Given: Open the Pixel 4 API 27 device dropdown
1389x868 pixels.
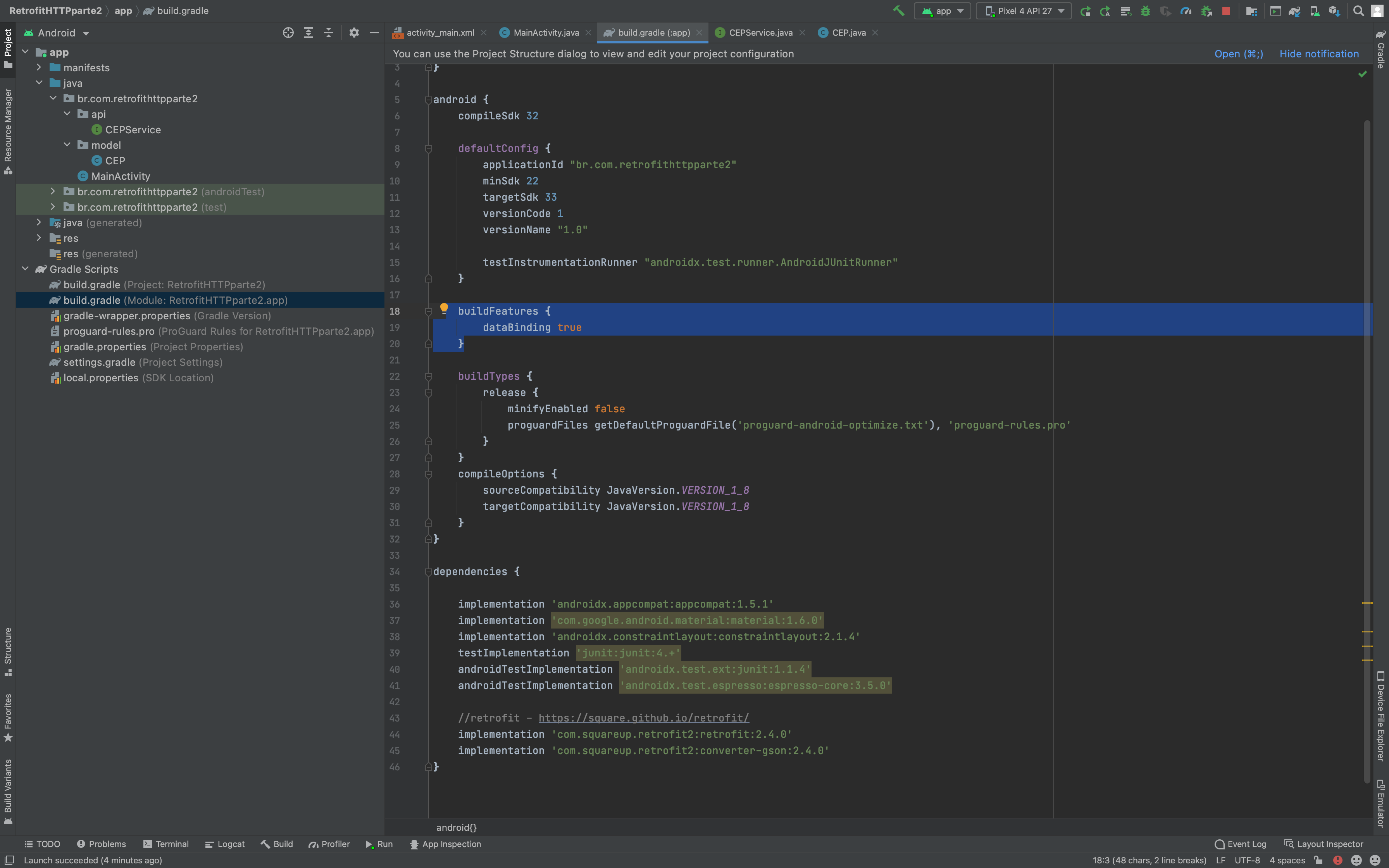Looking at the screenshot, I should pos(1024,11).
